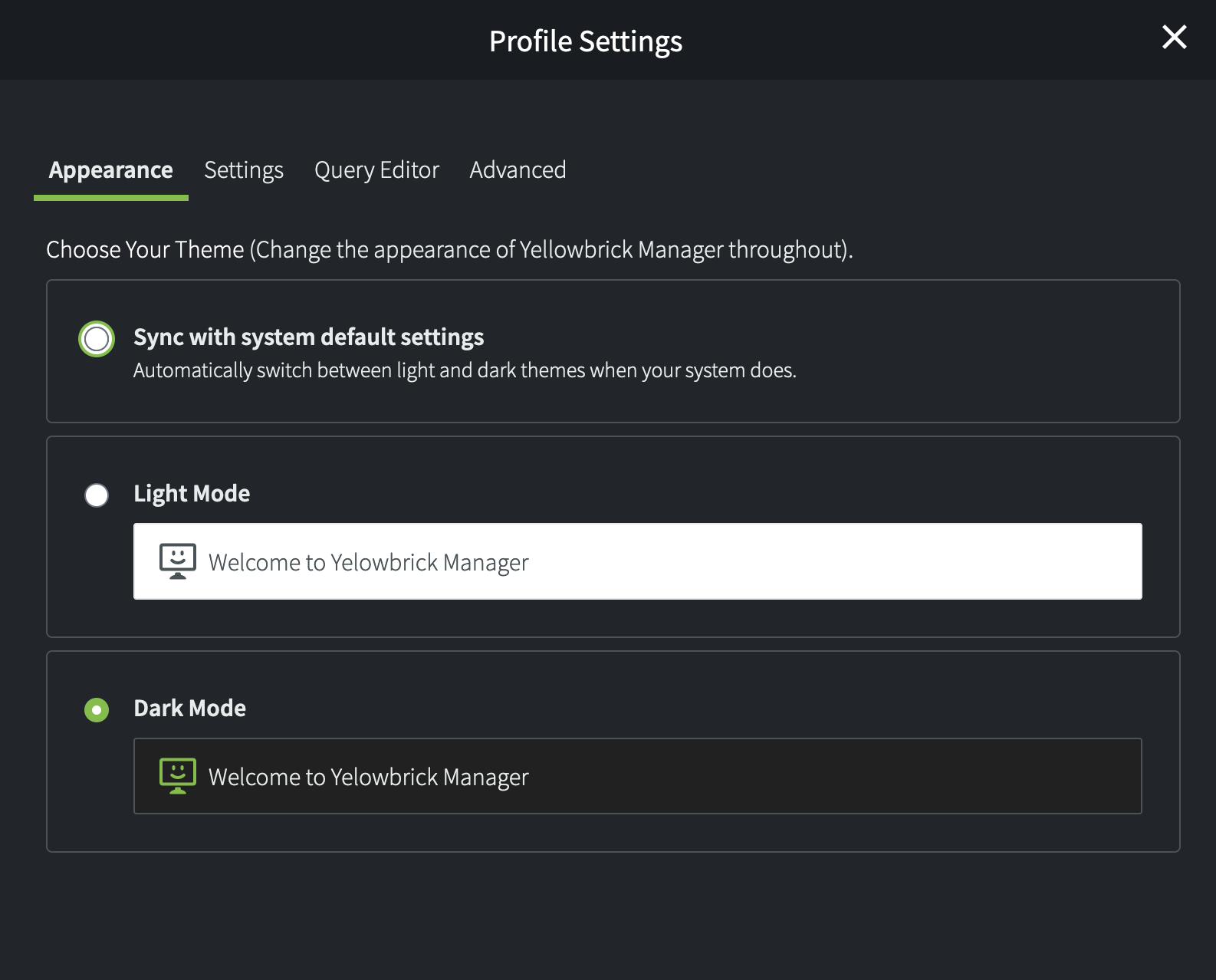Screen dimensions: 1216x980
Task: Select Sync with system default settings radio
Action: pyautogui.click(x=97, y=339)
